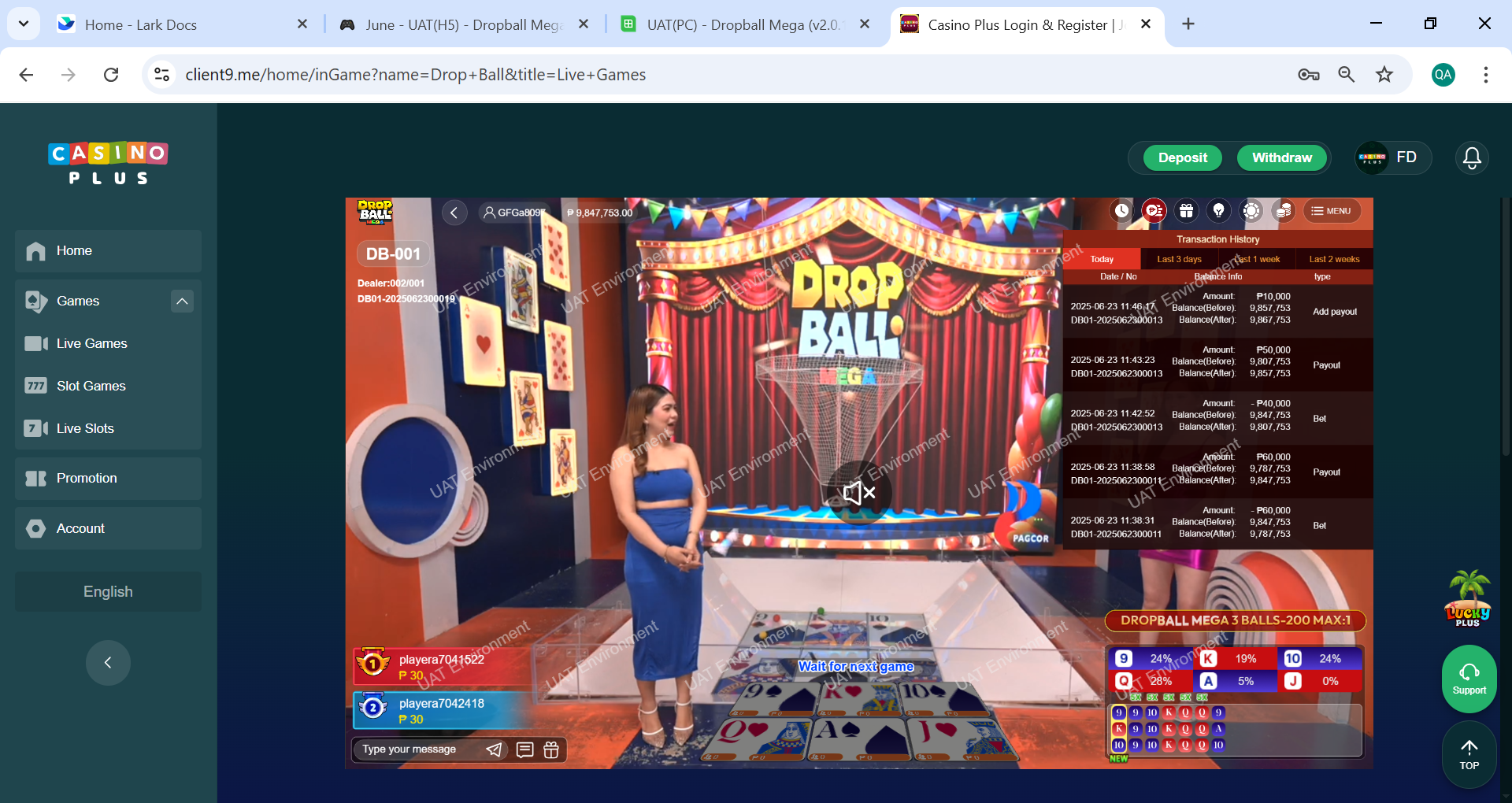1512x803 pixels.
Task: Switch to Home - Lark Docs tab
Action: (181, 24)
